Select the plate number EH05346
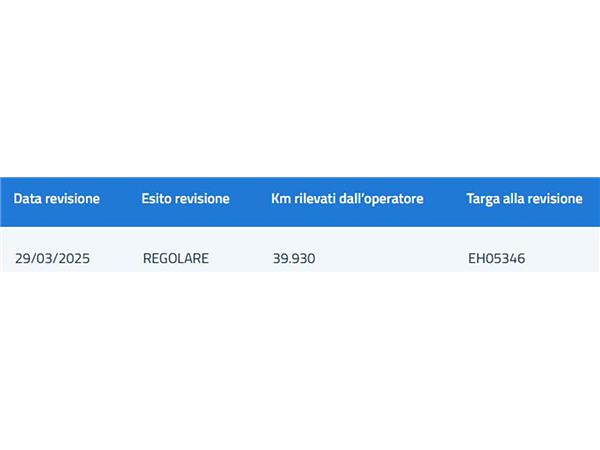600x450 pixels. (x=496, y=258)
